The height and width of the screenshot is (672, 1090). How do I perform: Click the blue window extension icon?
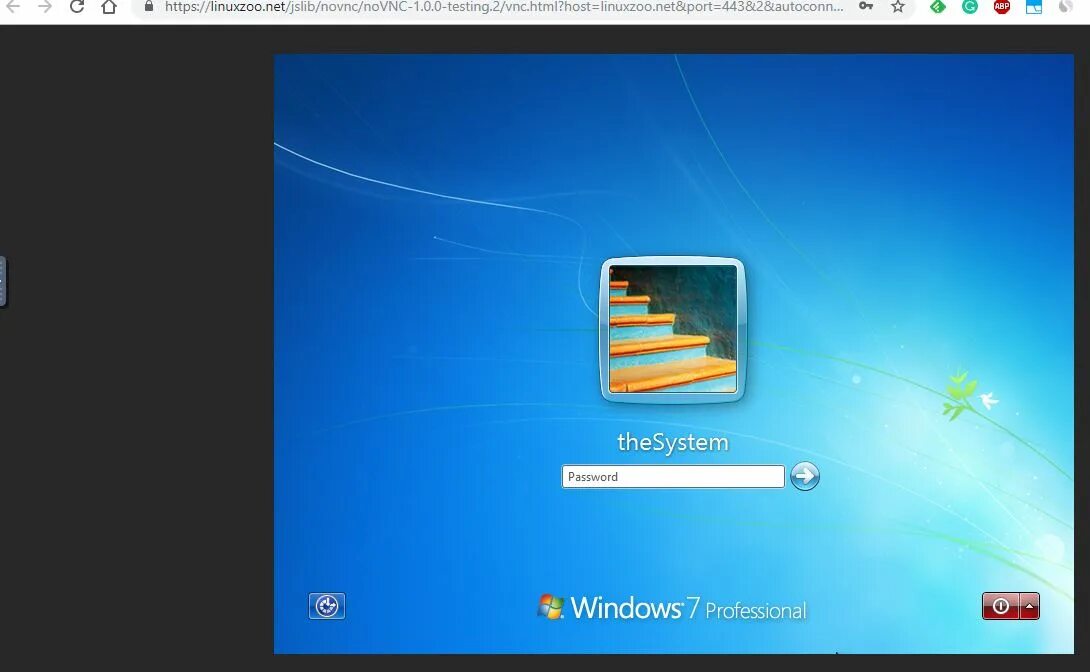(x=1034, y=7)
